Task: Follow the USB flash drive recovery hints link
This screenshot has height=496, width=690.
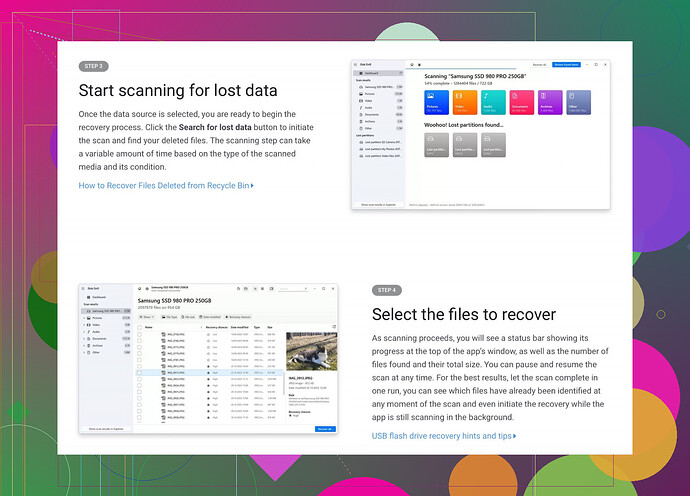Action: point(444,436)
